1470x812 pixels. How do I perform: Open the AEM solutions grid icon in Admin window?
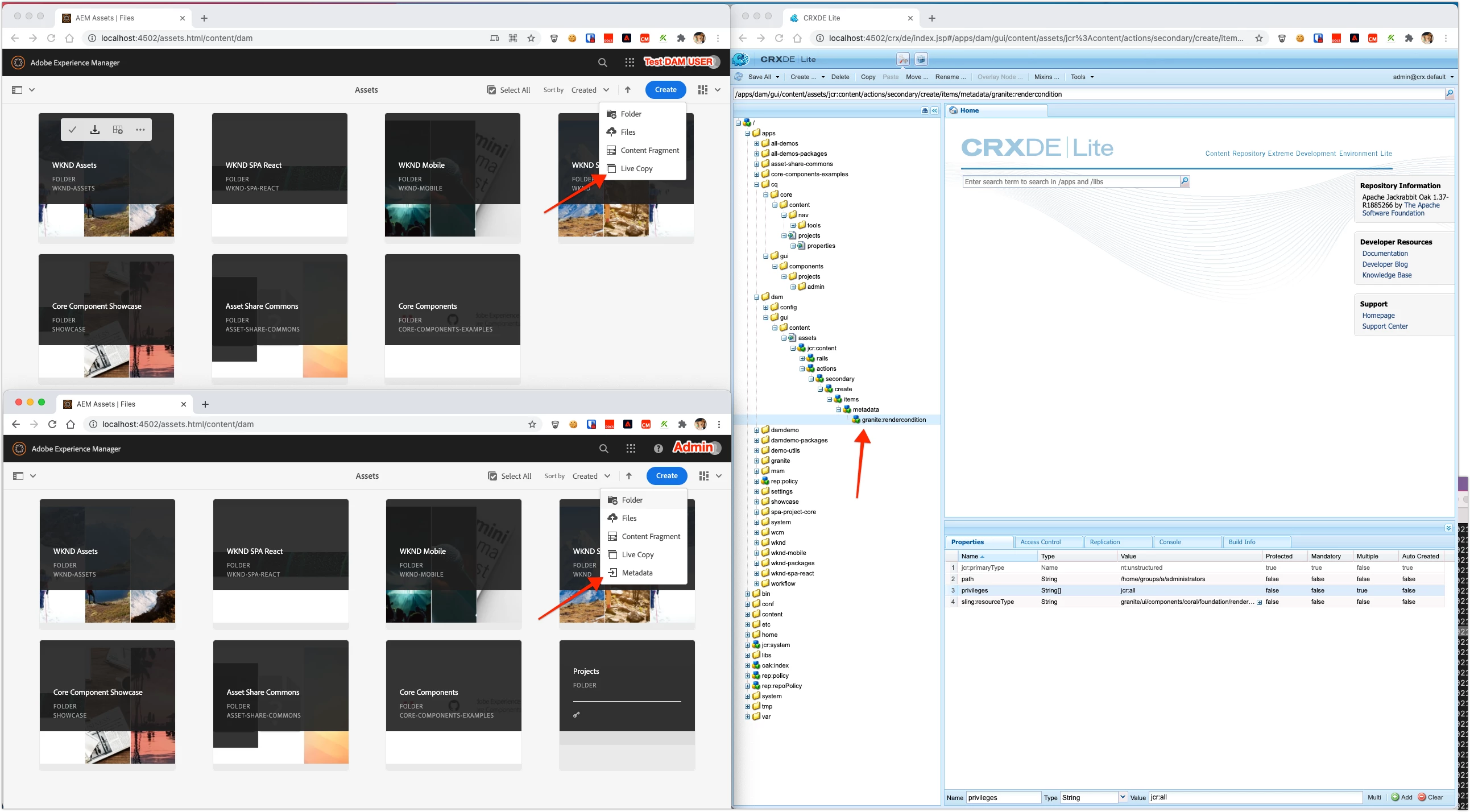point(631,449)
